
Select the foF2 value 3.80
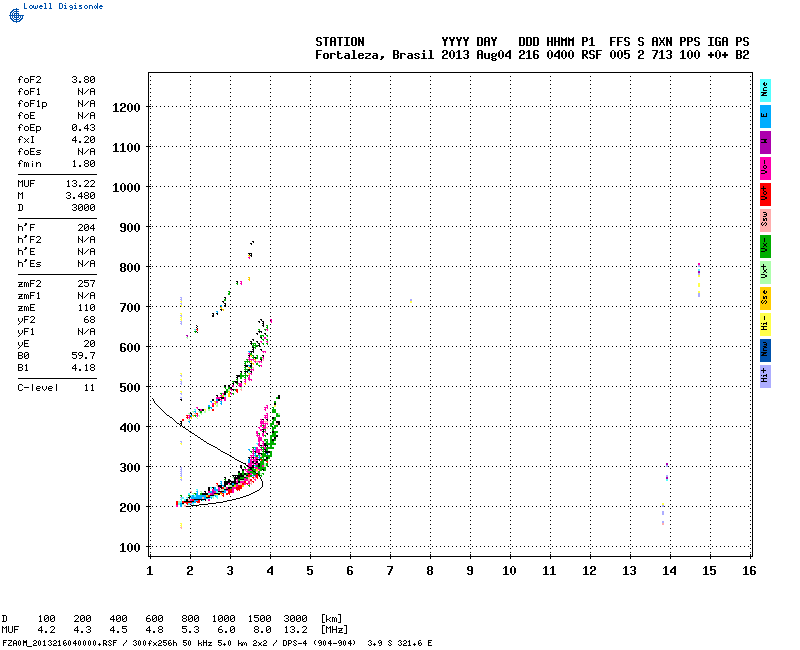[x=83, y=80]
